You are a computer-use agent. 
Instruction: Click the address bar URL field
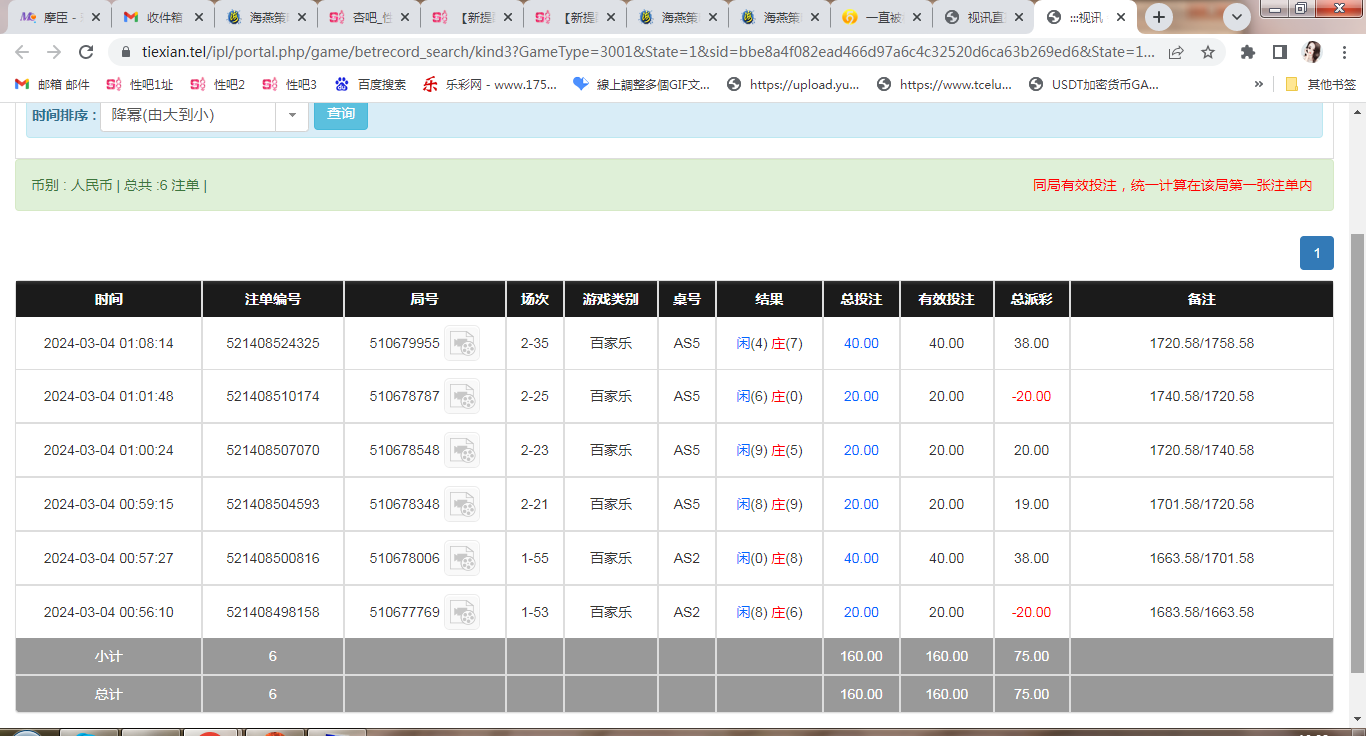click(650, 52)
